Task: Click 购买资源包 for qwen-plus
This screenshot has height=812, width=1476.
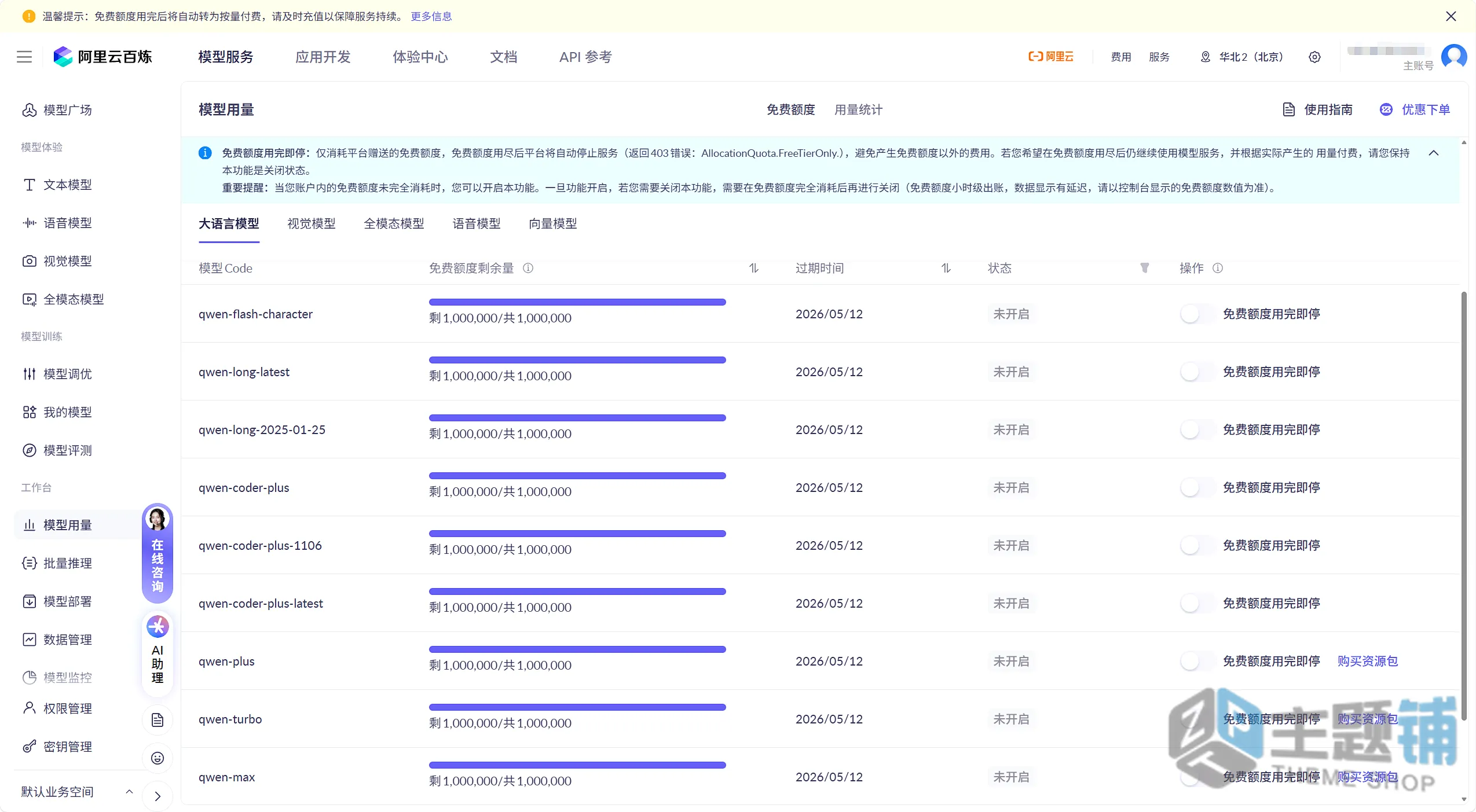Action: pyautogui.click(x=1368, y=661)
